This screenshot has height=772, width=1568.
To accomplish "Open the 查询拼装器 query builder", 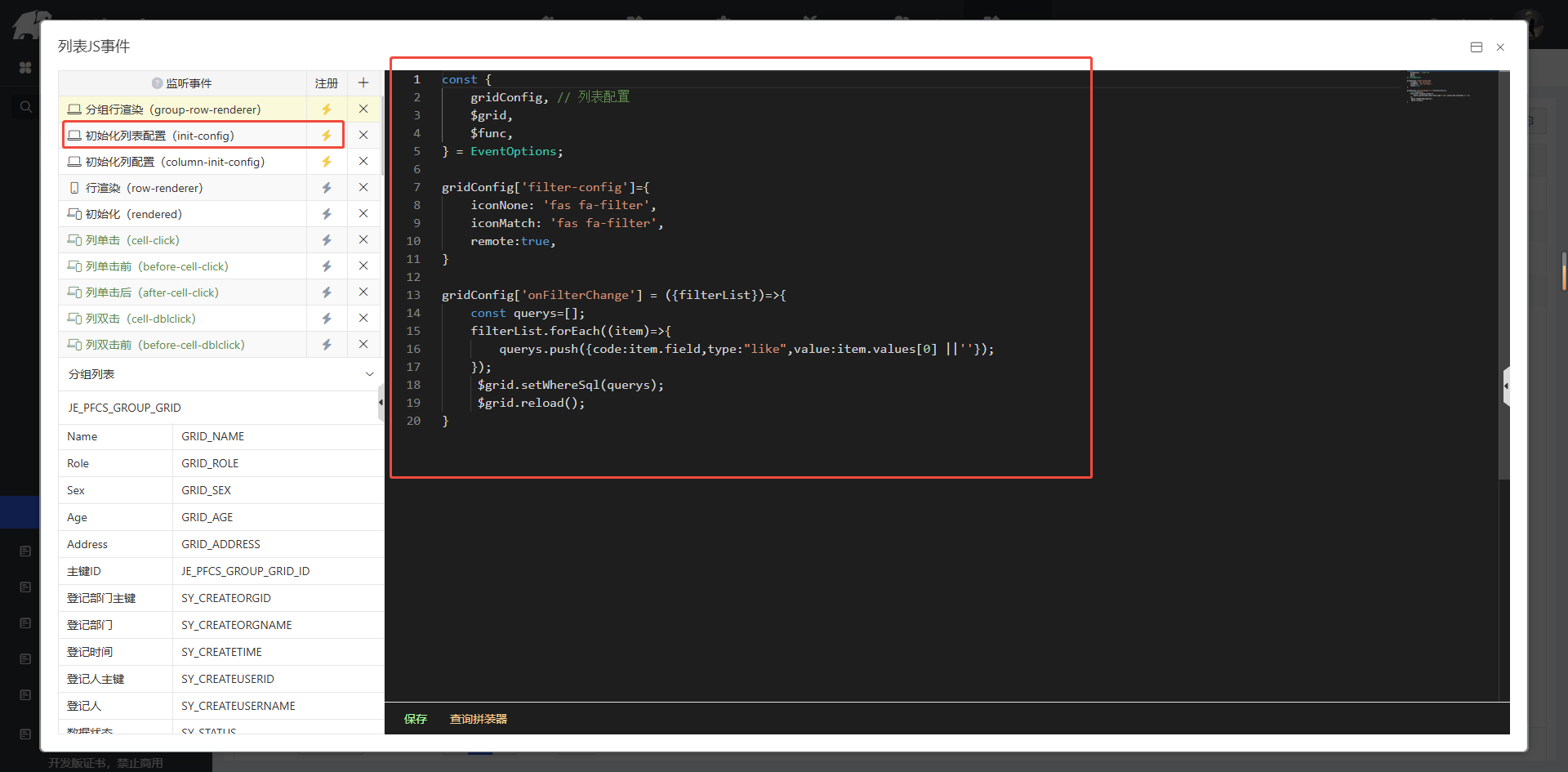I will 479,719.
